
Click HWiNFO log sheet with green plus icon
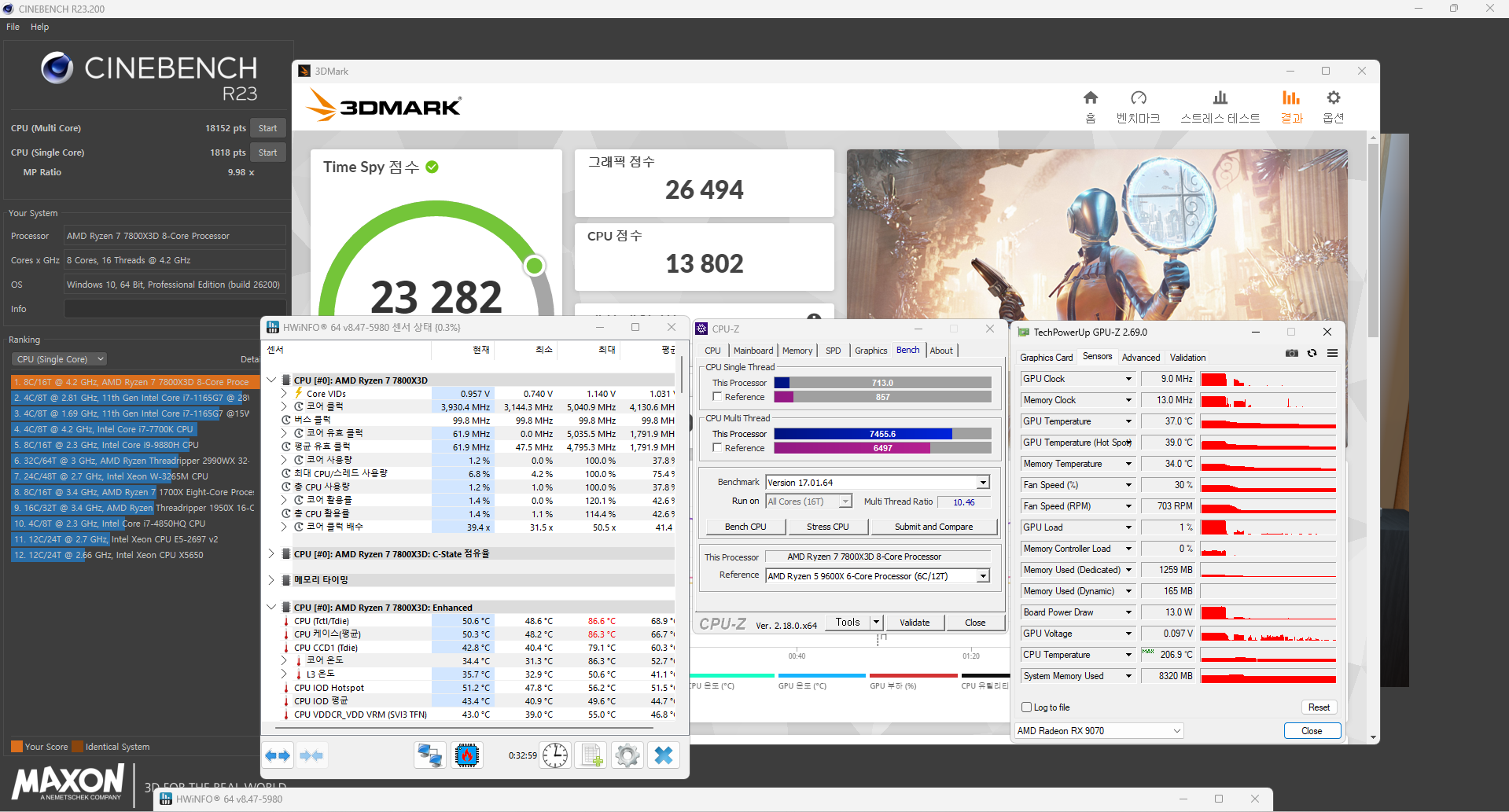point(591,755)
